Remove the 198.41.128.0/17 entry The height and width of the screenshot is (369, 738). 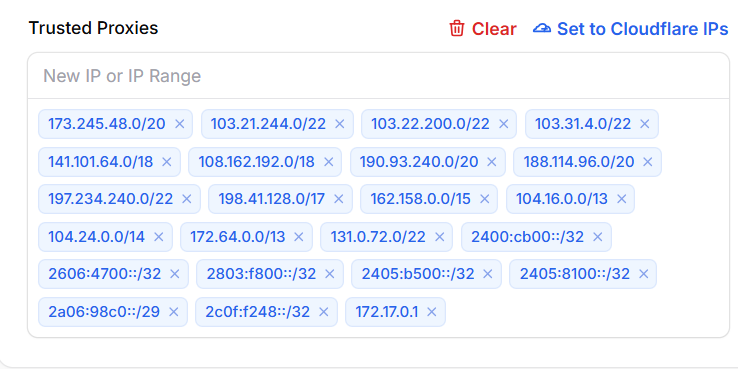tap(339, 199)
